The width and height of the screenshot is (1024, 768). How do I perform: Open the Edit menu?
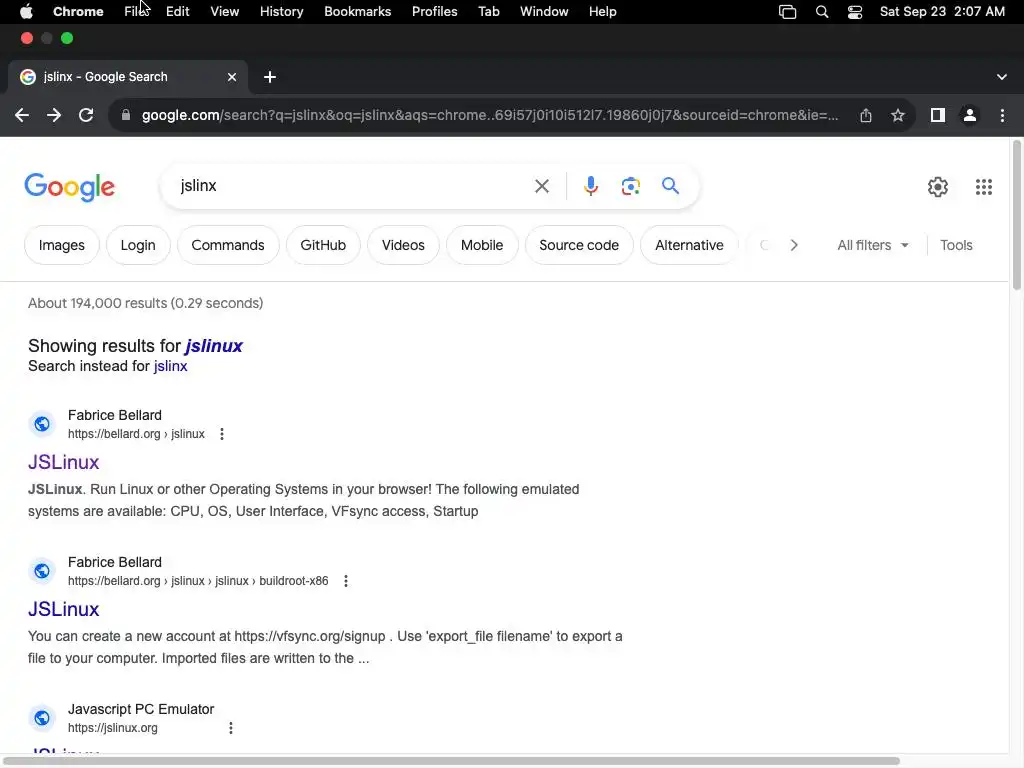178,12
